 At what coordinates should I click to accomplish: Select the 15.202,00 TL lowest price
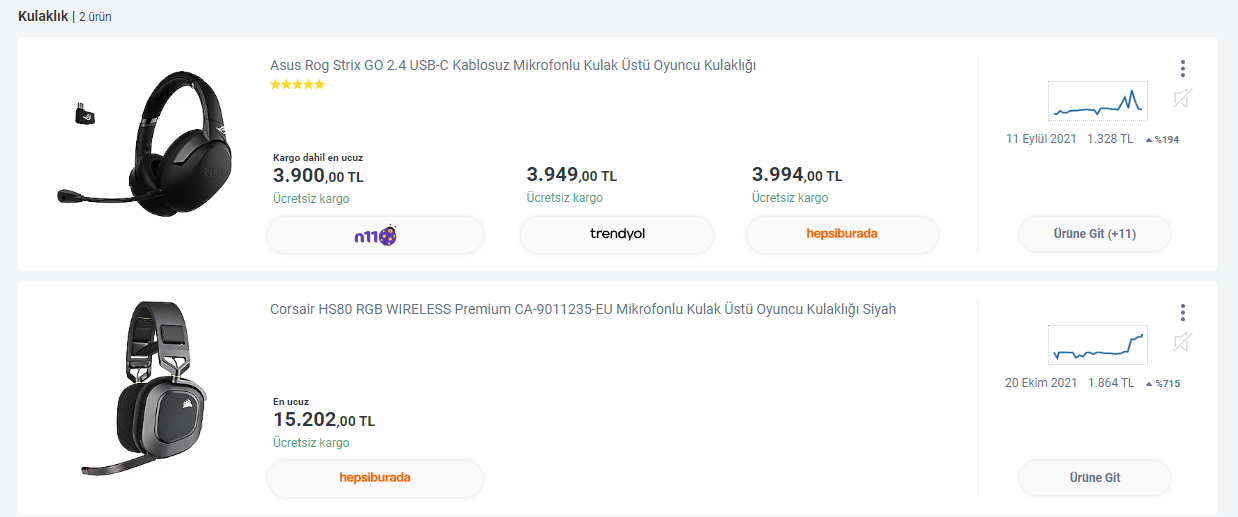click(x=324, y=420)
